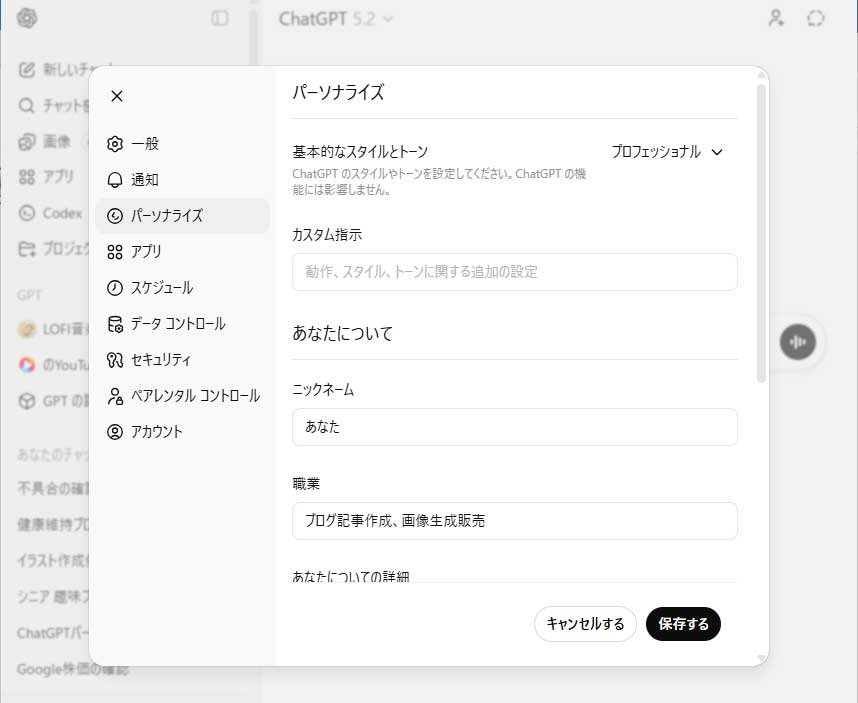Click the ニックネーム field containing あなた
The width and height of the screenshot is (858, 703).
(514, 427)
